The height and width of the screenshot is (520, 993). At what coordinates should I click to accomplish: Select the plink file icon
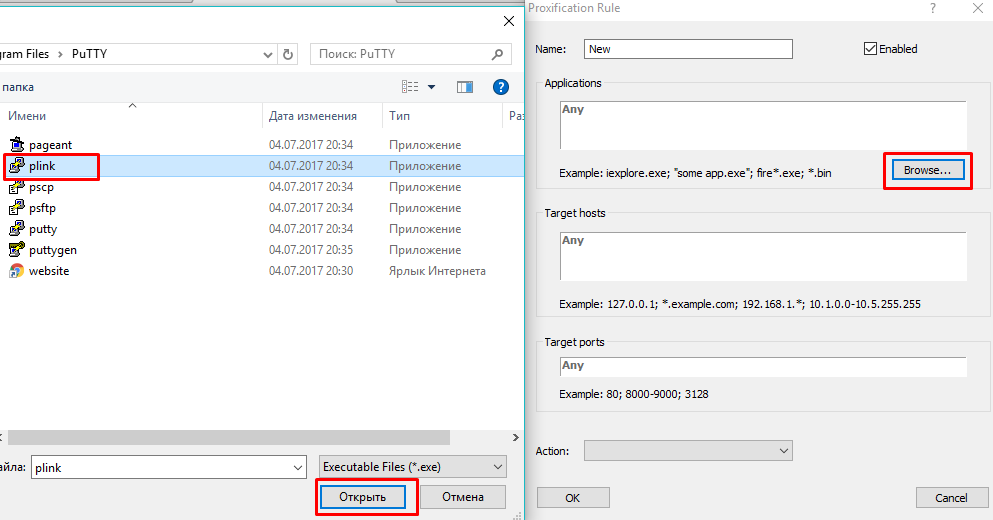[x=16, y=166]
